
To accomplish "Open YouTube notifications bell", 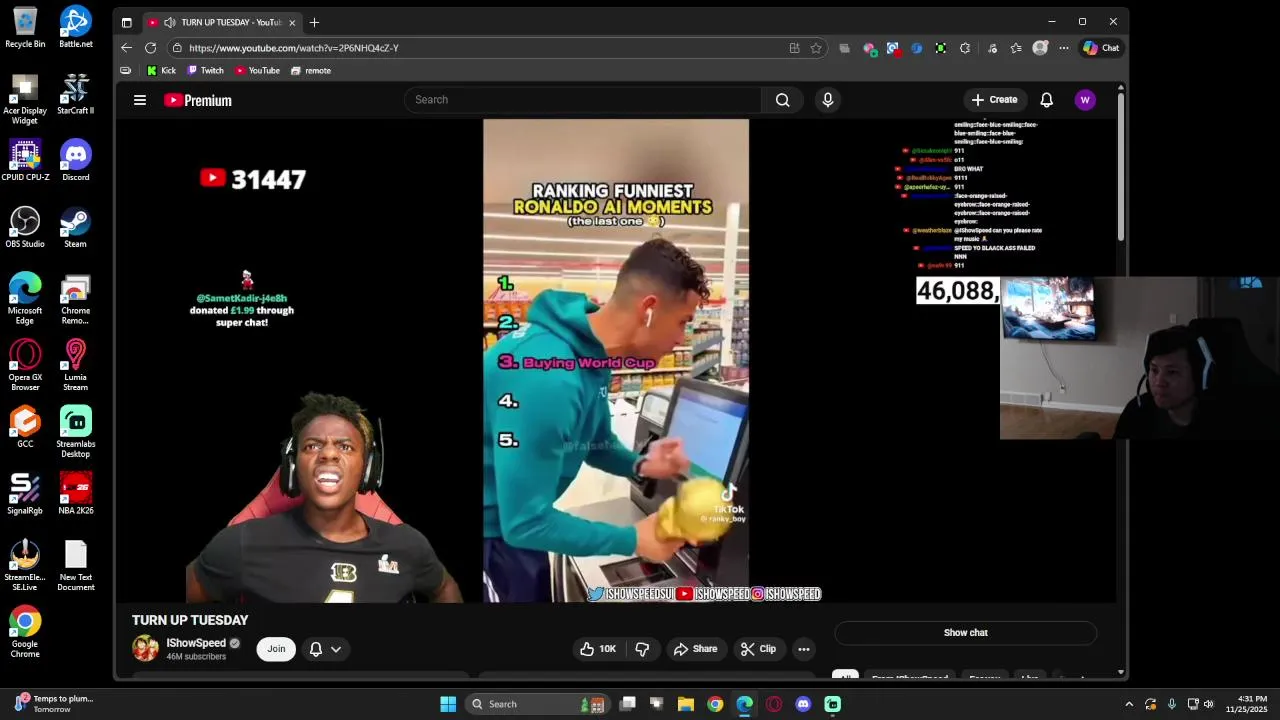I will [x=1046, y=100].
